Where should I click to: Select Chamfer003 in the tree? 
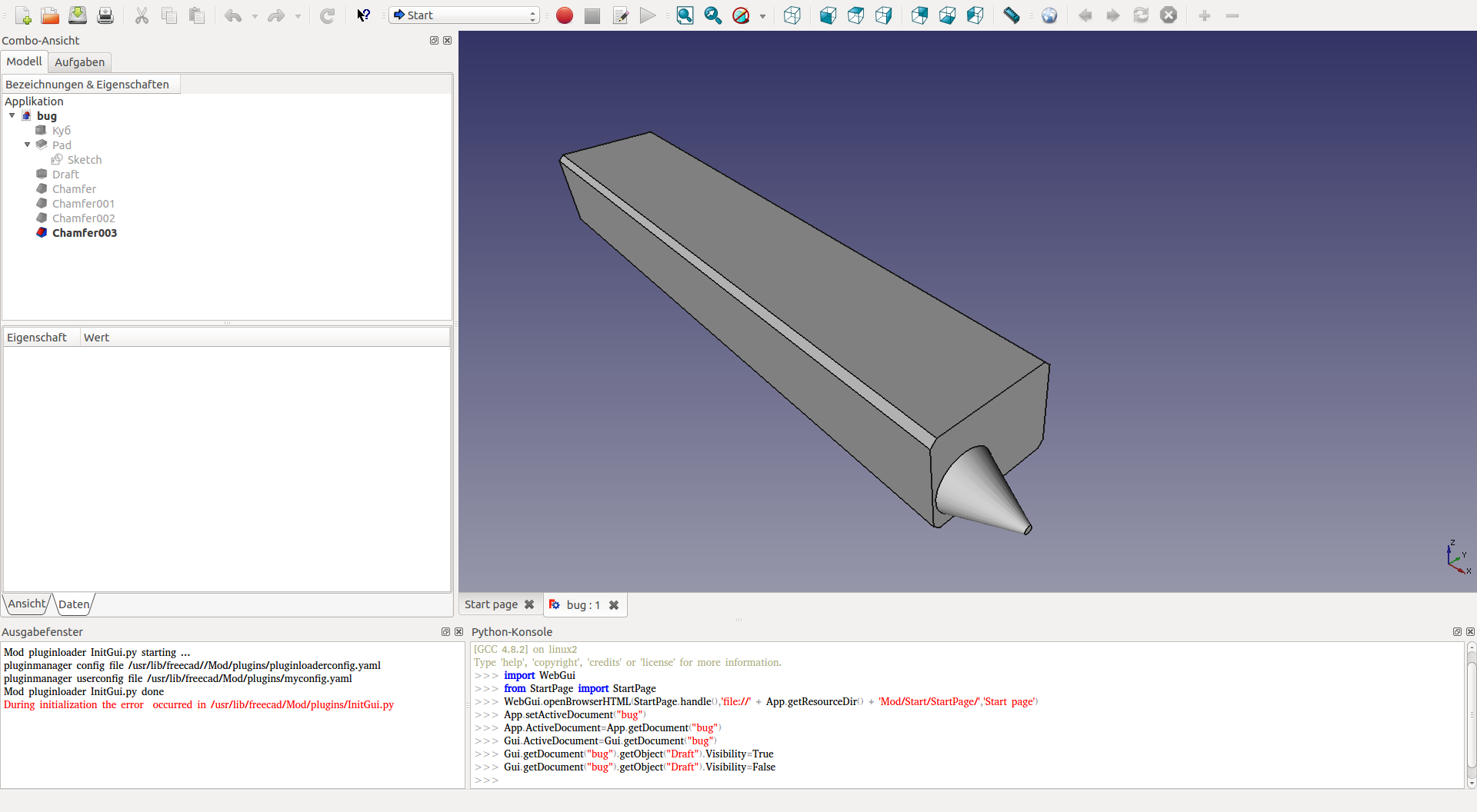pos(85,233)
